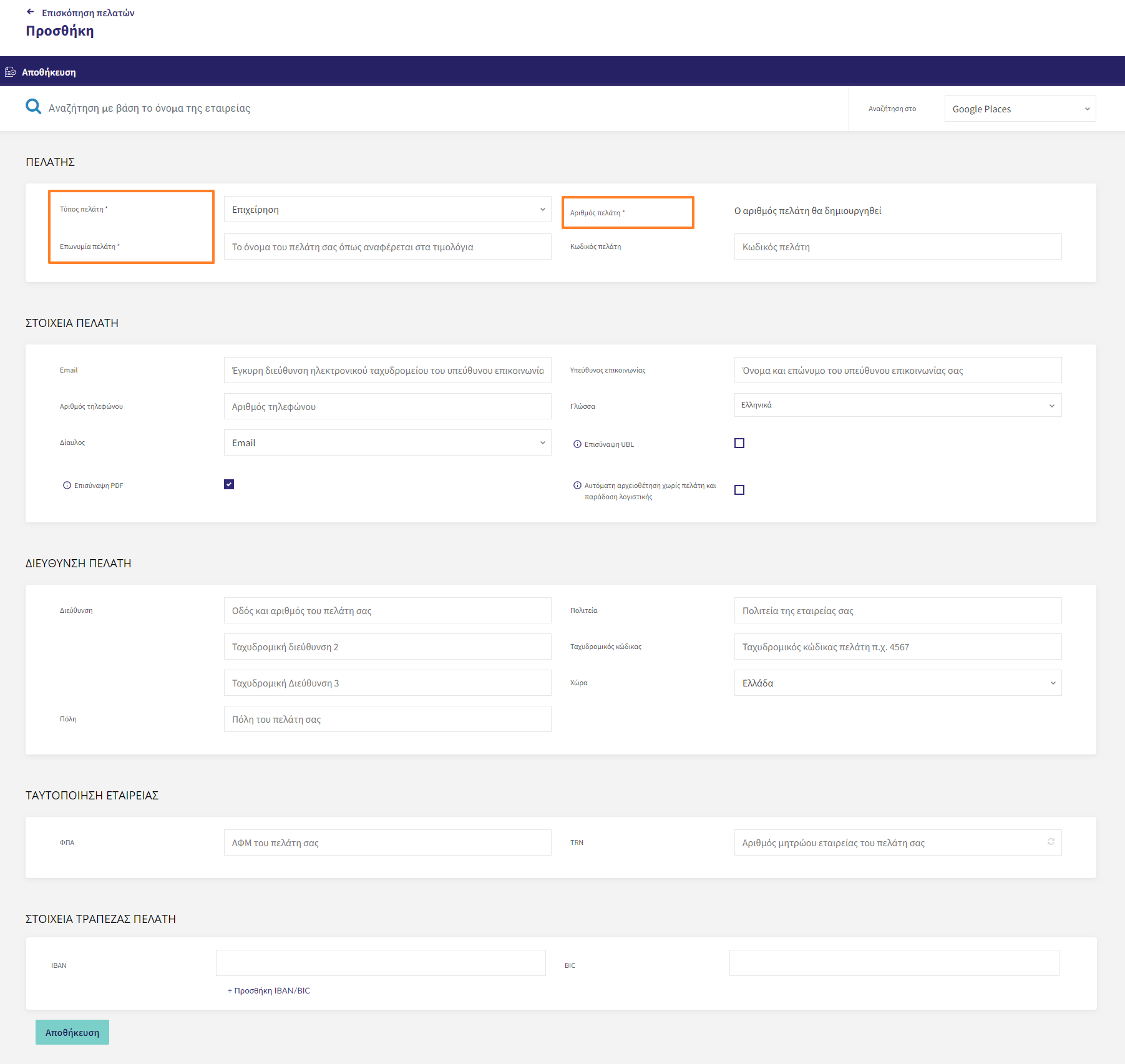Click info icon next to Επισύναψη UBL
The height and width of the screenshot is (1064, 1125).
577,444
